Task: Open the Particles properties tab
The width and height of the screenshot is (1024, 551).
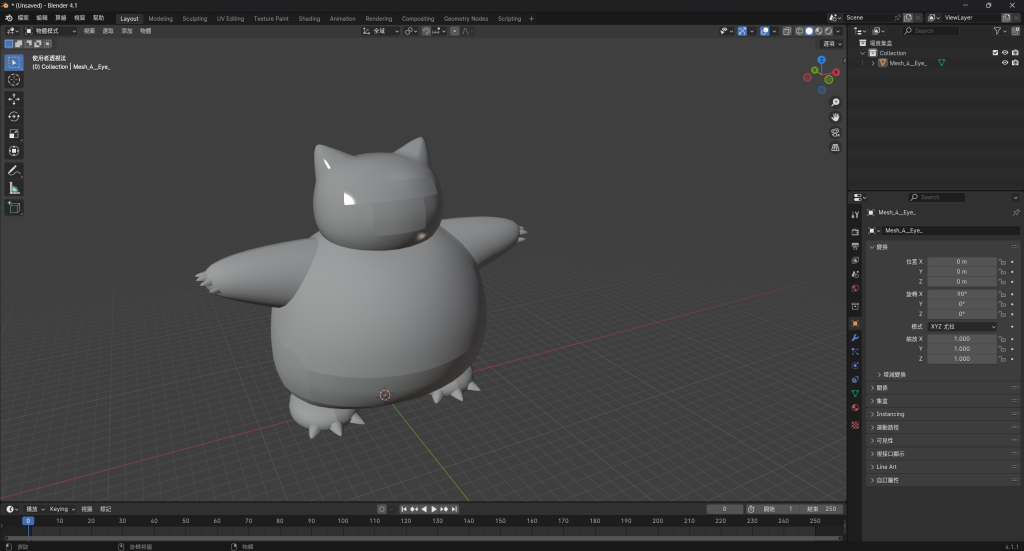Action: (x=855, y=351)
